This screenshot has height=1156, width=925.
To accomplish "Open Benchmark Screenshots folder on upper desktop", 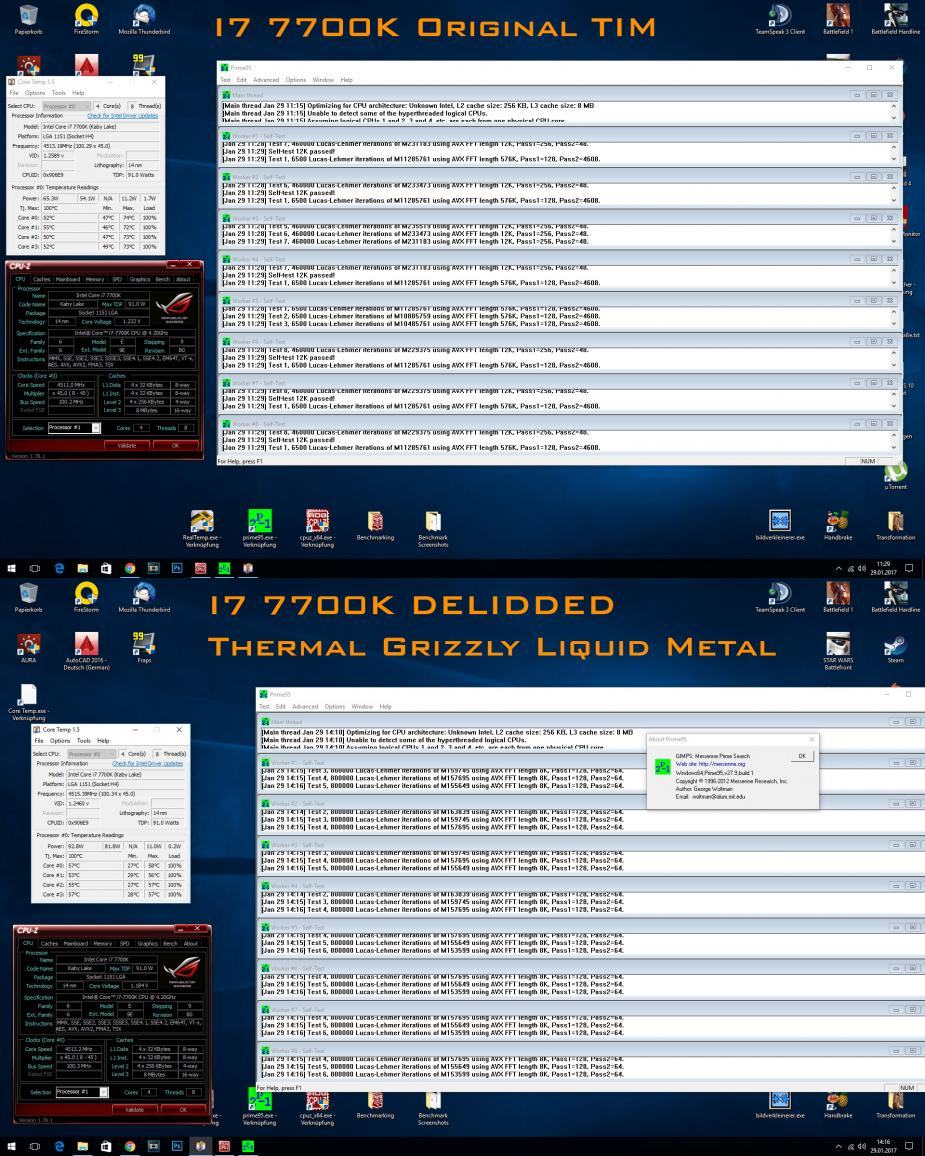I will [433, 529].
